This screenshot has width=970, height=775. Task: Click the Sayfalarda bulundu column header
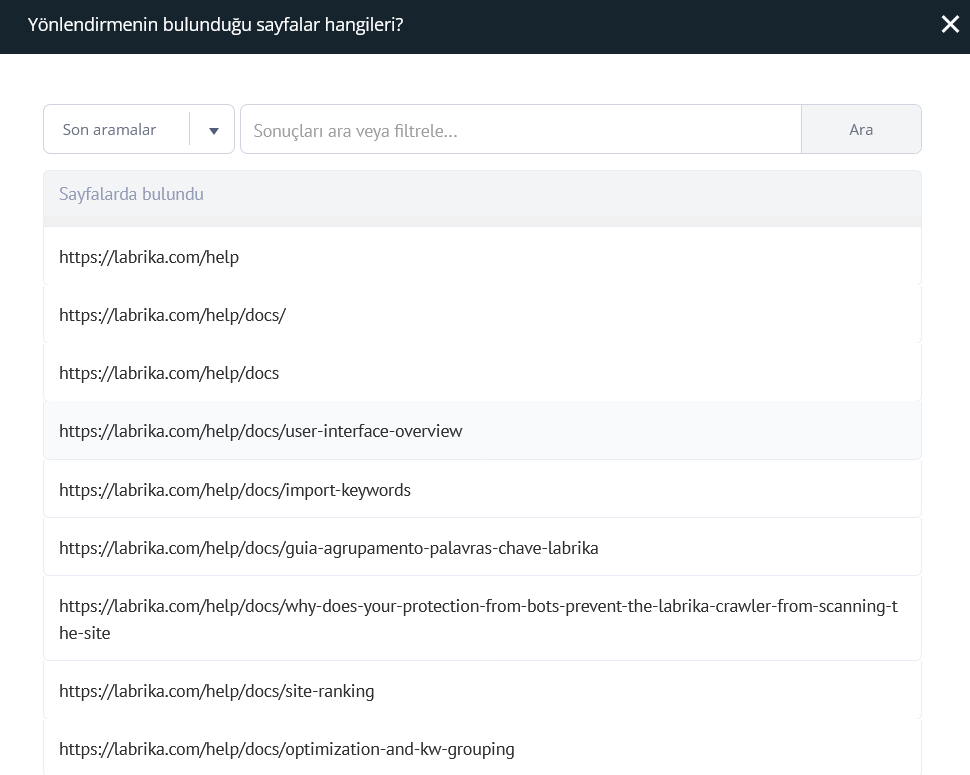tap(131, 194)
